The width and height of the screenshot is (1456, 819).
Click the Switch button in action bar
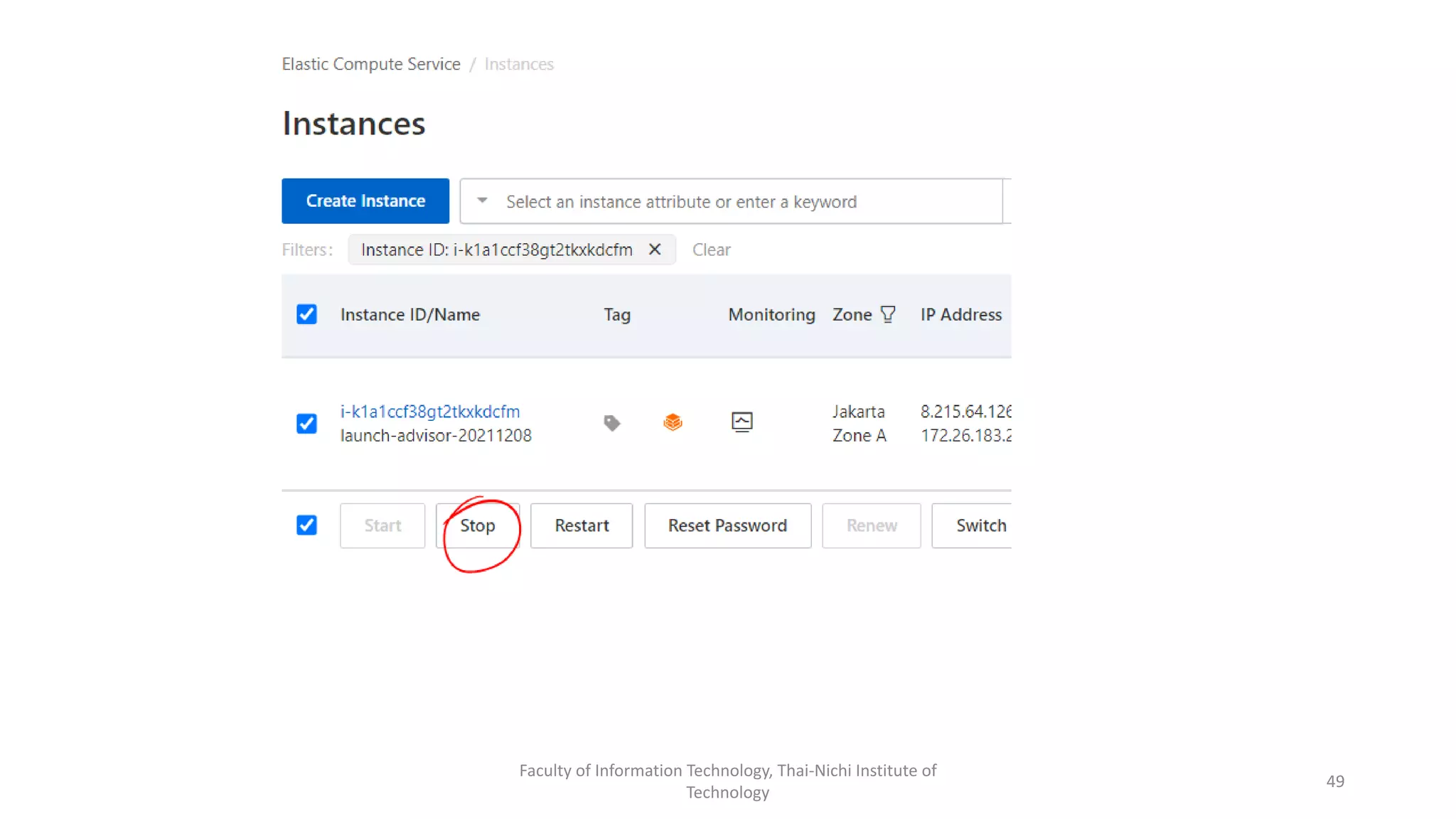[980, 525]
